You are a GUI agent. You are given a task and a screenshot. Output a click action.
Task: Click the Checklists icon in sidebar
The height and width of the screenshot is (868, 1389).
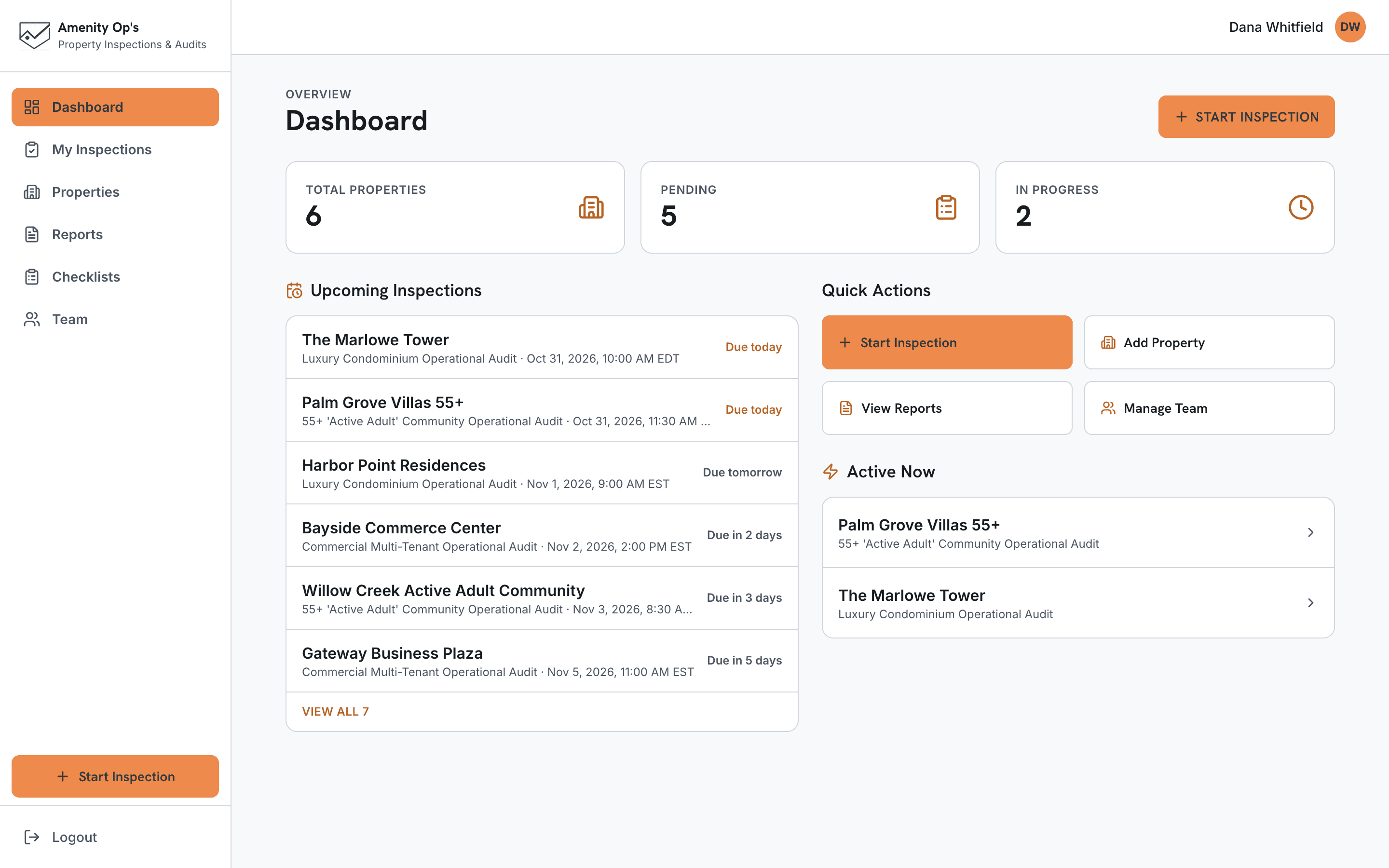coord(31,277)
